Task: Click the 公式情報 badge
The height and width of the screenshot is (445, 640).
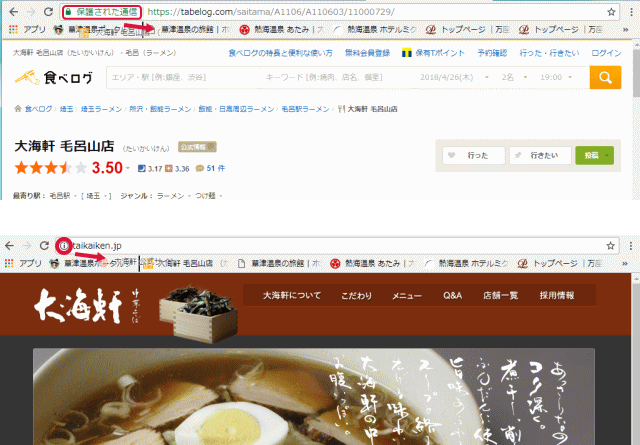Action: coord(197,147)
